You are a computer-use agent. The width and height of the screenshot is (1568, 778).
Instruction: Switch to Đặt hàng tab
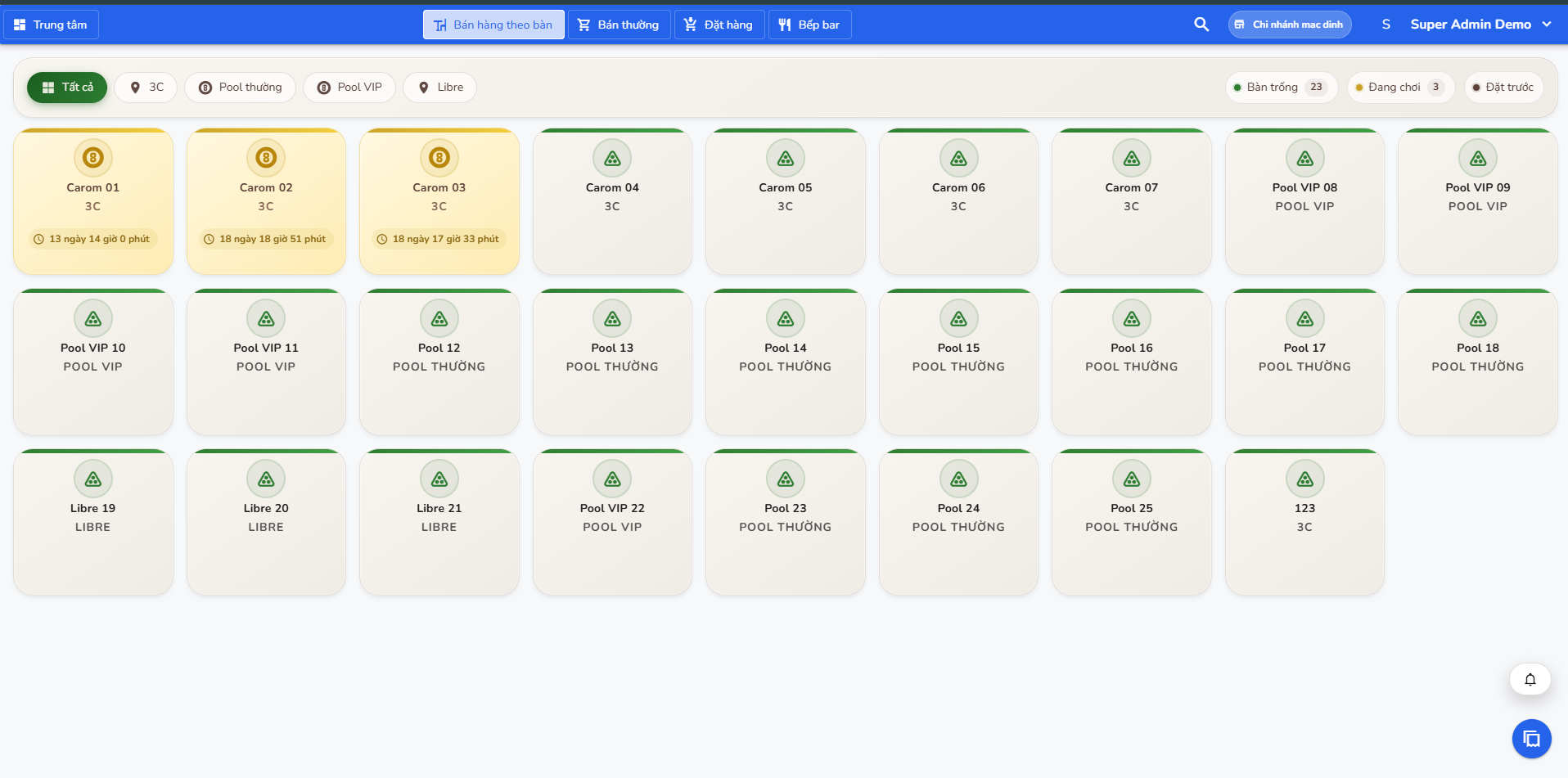click(719, 25)
